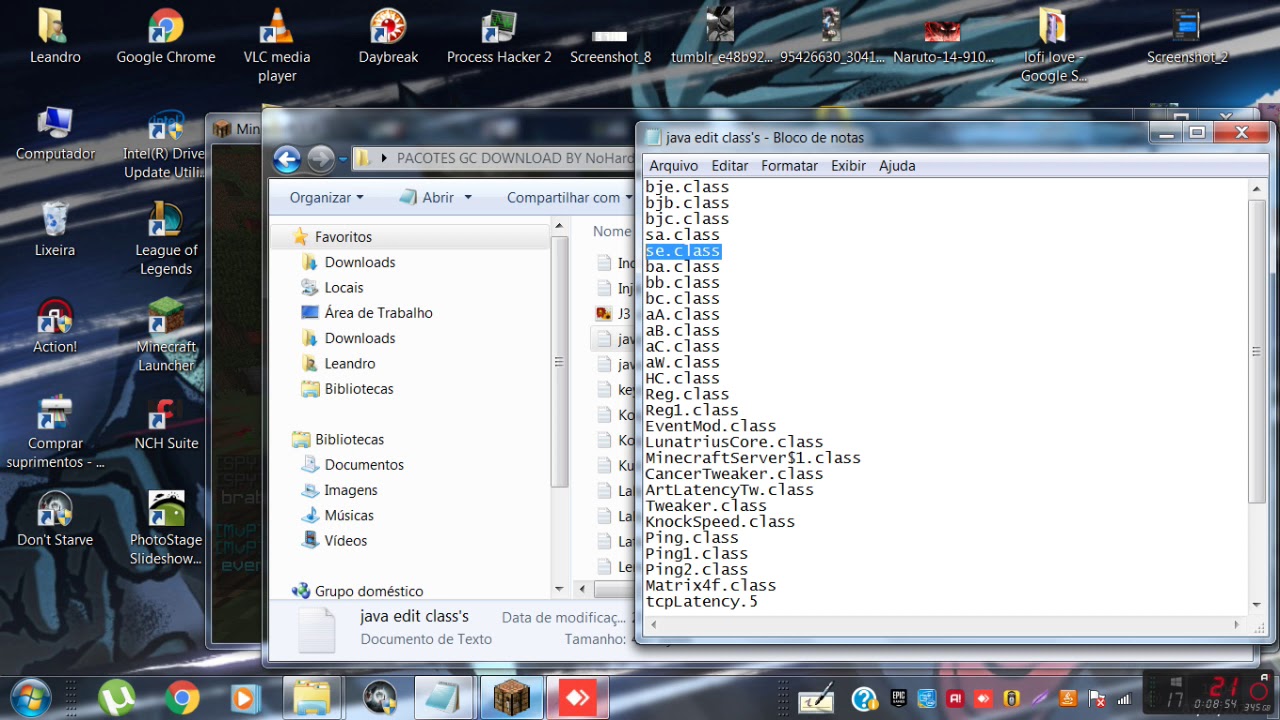Click the Notepad taskbar button
Viewport: 1280px width, 720px height.
445,697
